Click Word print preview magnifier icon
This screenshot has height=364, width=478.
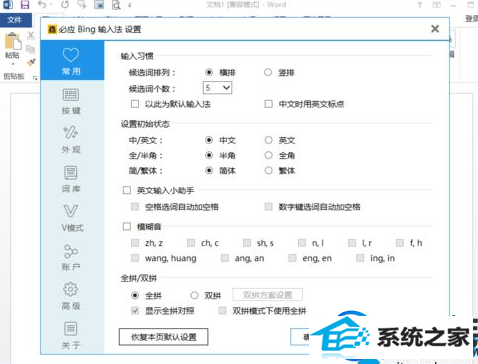pyautogui.click(x=116, y=5)
